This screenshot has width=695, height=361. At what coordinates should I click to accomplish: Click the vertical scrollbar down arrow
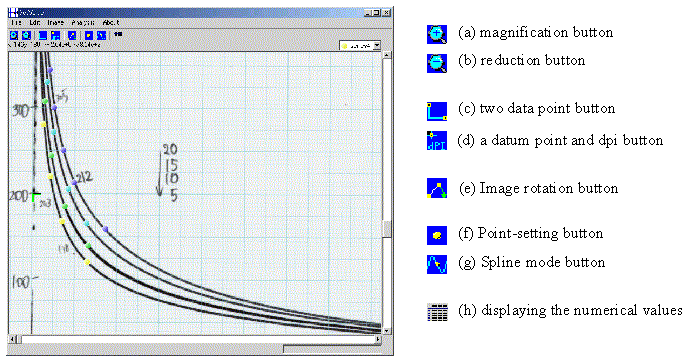pos(387,331)
